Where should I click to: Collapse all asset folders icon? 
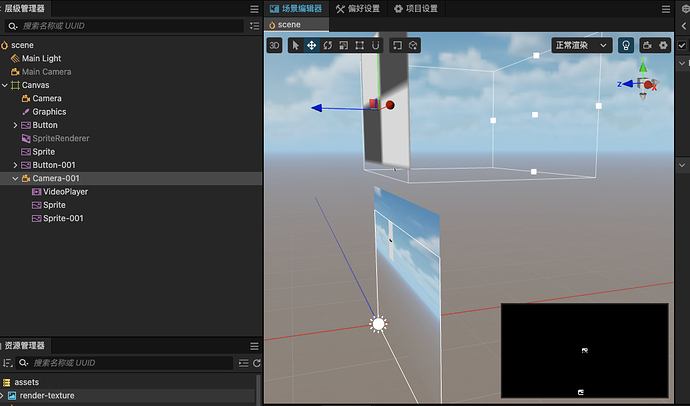pyautogui.click(x=243, y=363)
